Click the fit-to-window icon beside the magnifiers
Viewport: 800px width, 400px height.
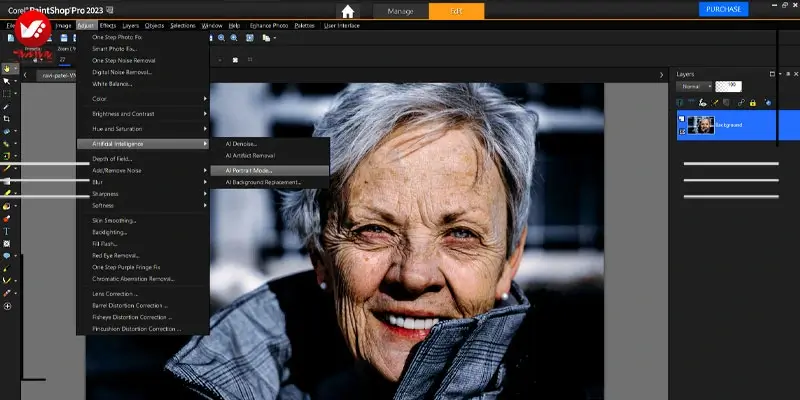tap(249, 38)
